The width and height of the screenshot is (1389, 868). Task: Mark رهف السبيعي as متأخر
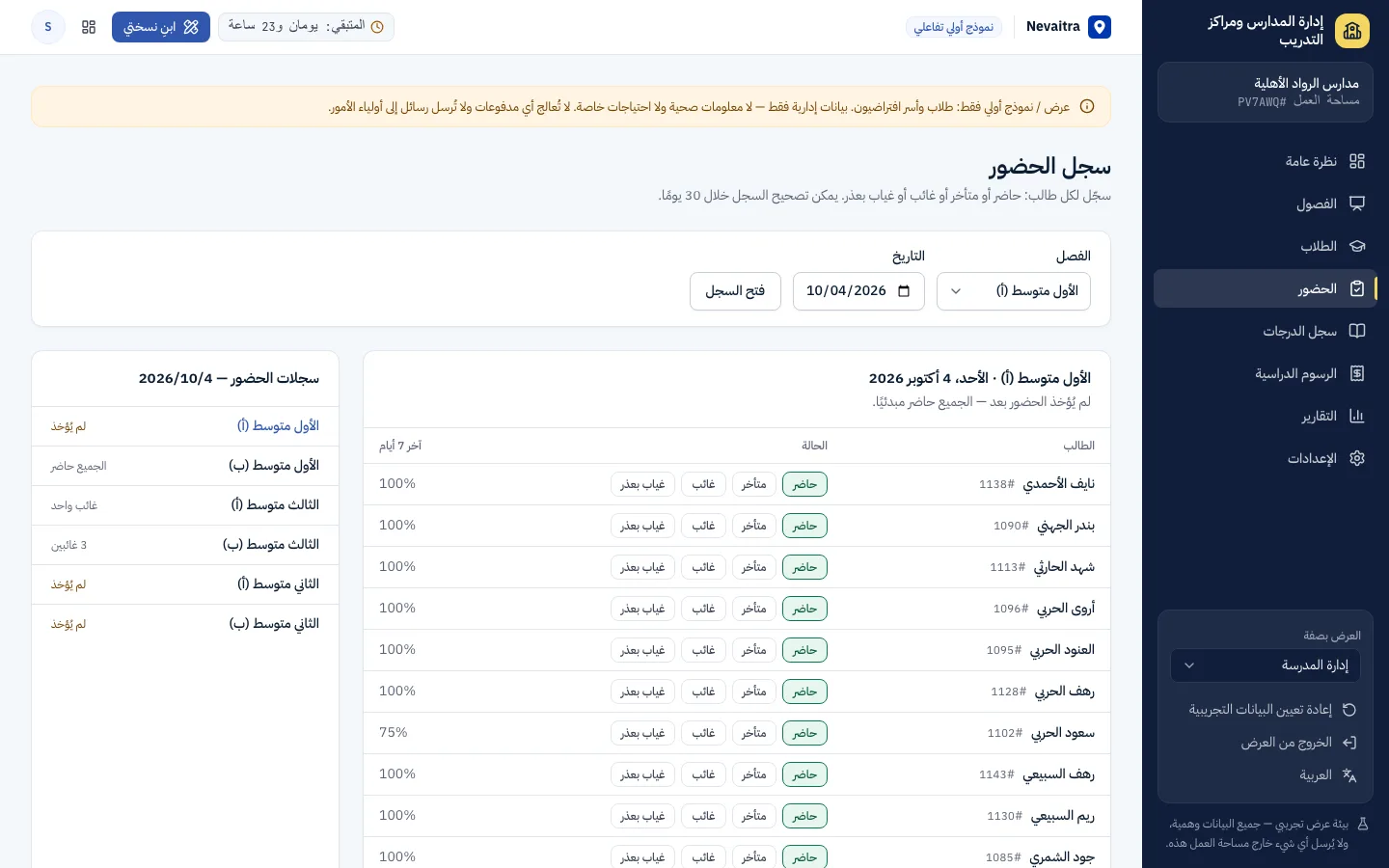[754, 774]
